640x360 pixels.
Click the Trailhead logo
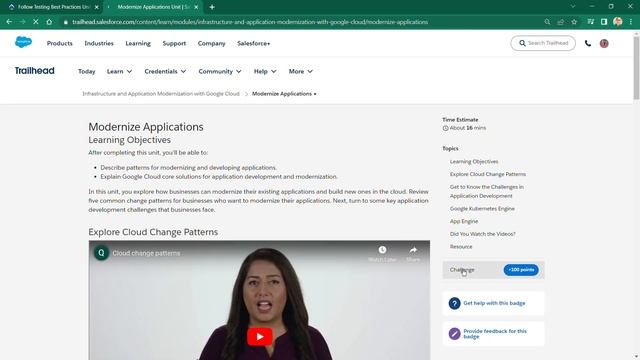[x=35, y=71]
